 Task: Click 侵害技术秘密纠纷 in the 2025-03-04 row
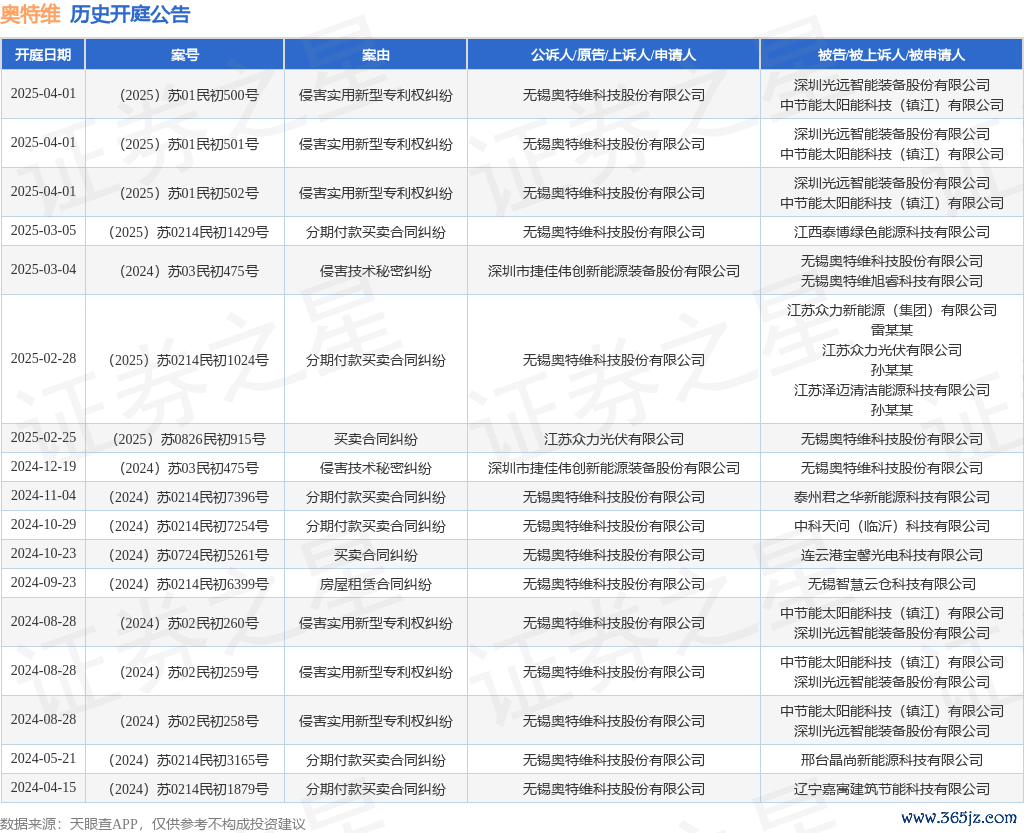pos(376,272)
